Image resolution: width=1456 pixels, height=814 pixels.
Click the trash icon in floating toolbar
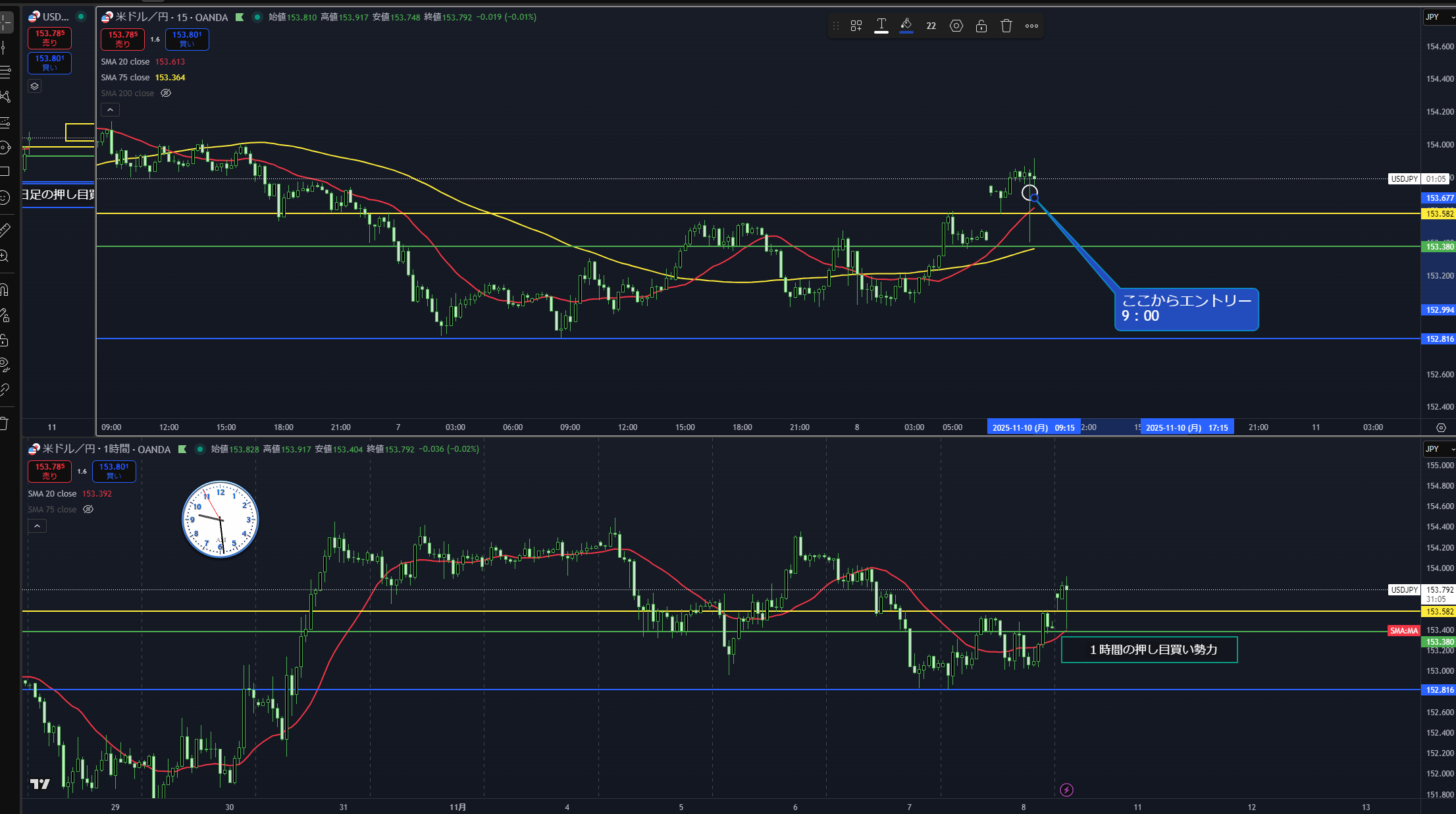pos(1006,26)
